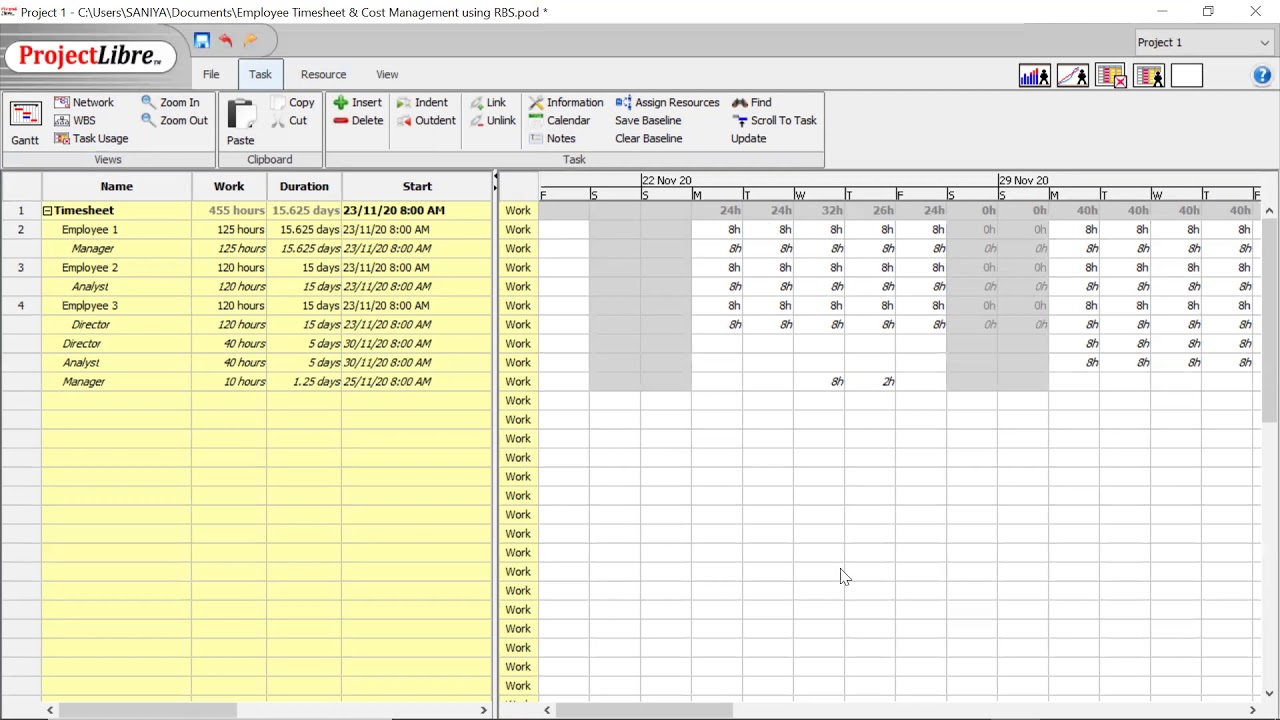The height and width of the screenshot is (720, 1280).
Task: Click the scroll-right arrow of the usage grid
Action: [1252, 710]
